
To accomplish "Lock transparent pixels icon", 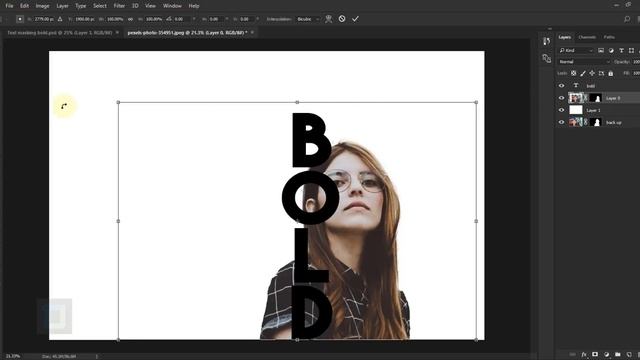I will click(x=573, y=73).
